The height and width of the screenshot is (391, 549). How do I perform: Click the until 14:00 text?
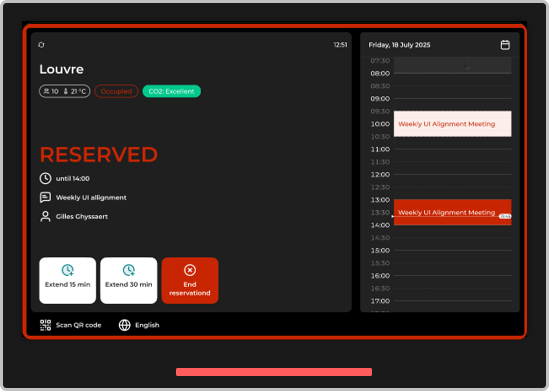(x=73, y=179)
